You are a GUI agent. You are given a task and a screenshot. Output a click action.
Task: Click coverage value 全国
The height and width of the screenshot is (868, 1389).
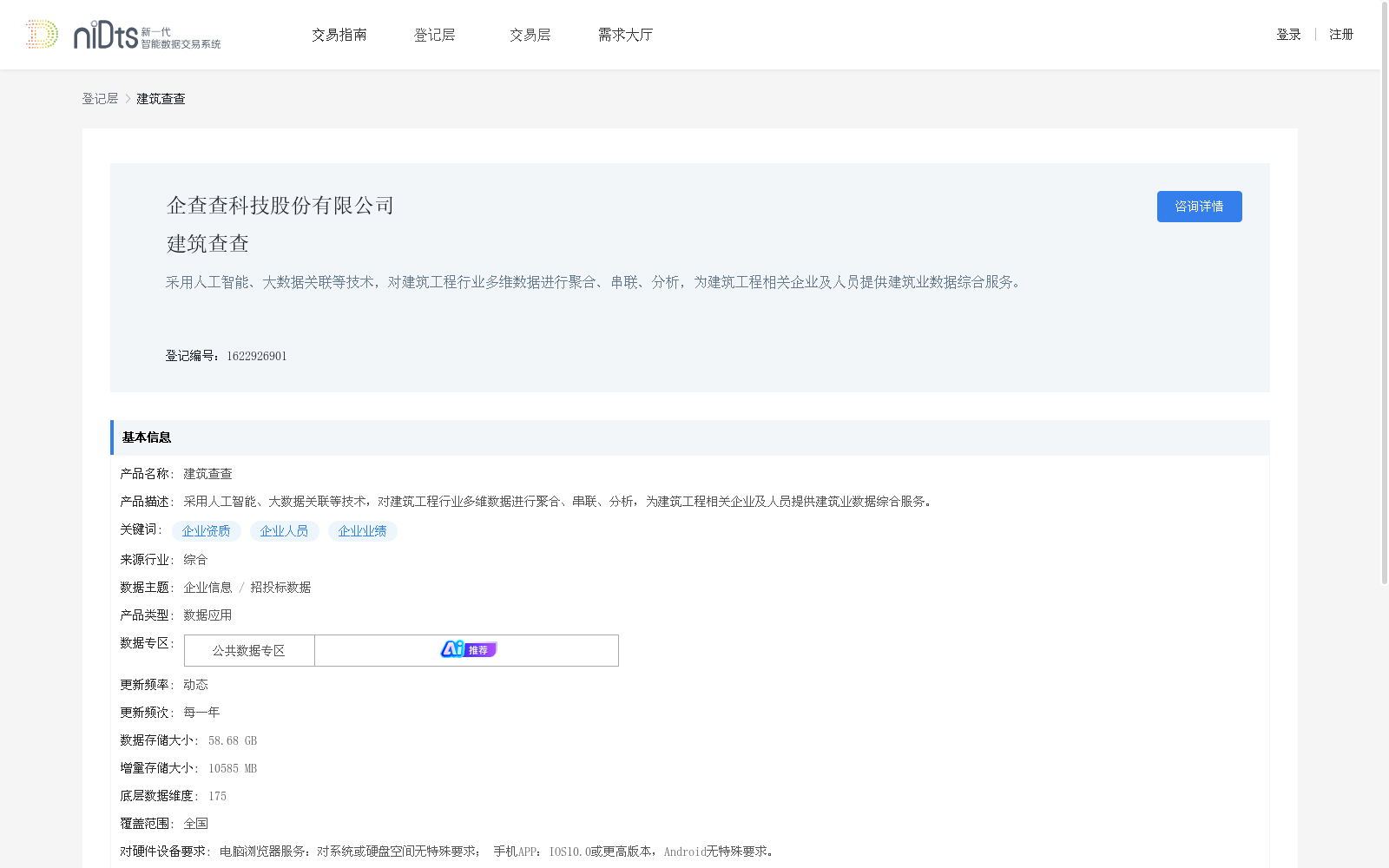pyautogui.click(x=195, y=824)
